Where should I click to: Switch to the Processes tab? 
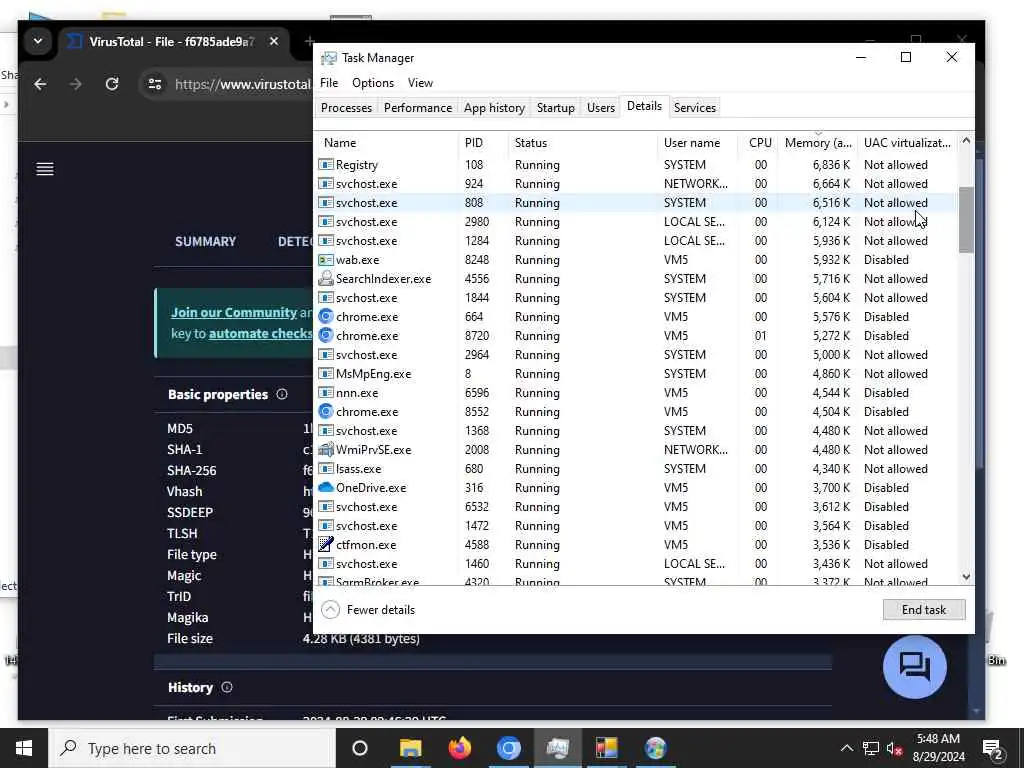point(346,108)
